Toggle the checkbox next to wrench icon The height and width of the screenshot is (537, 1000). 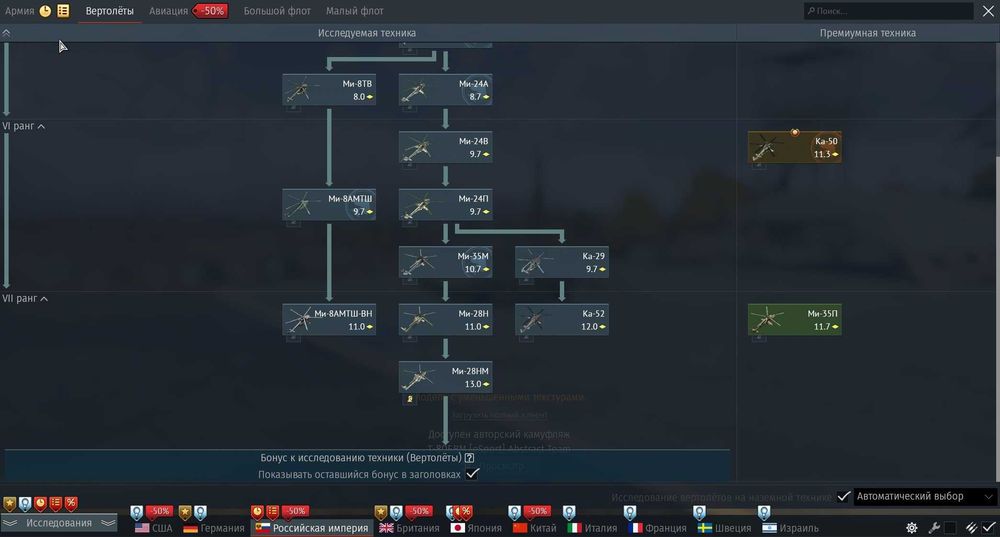click(x=950, y=527)
